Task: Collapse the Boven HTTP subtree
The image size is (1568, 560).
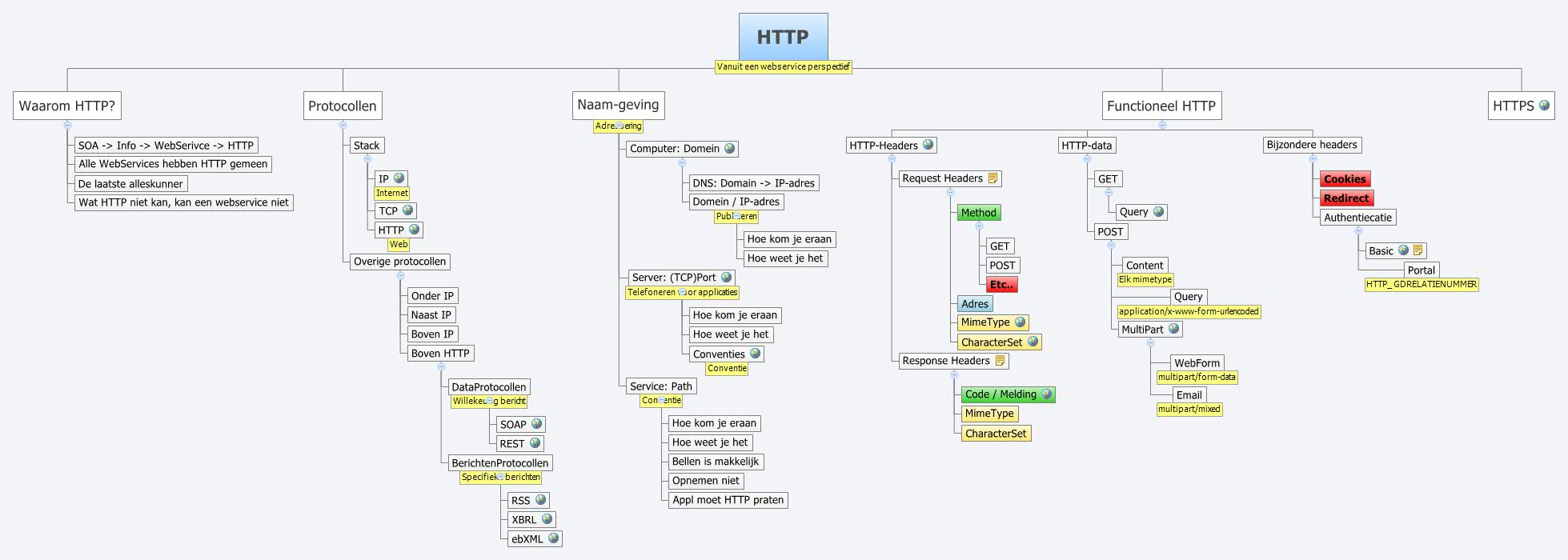Action: (441, 366)
